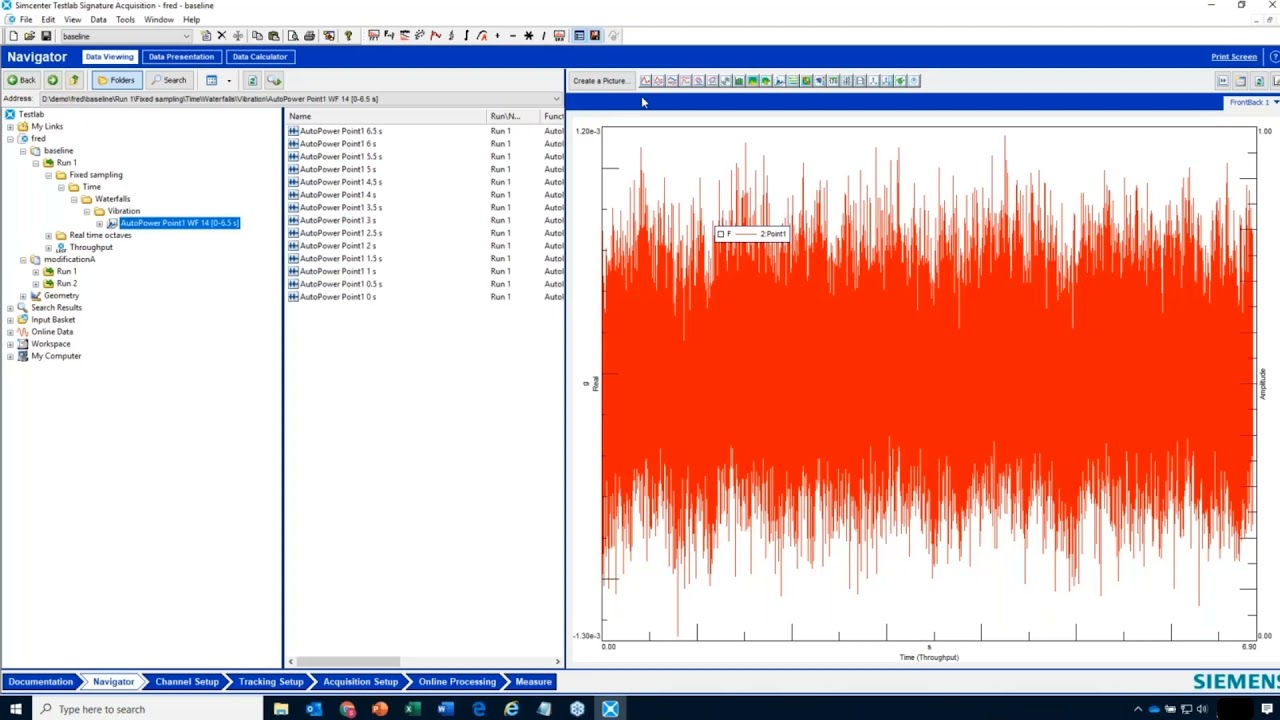Open the Data menu
Image resolution: width=1280 pixels, height=720 pixels.
[98, 19]
